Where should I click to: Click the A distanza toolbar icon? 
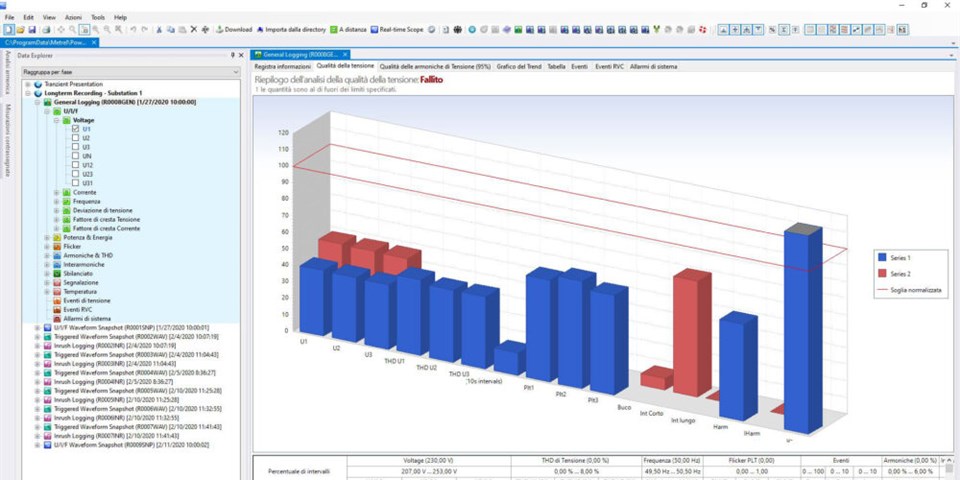point(346,30)
